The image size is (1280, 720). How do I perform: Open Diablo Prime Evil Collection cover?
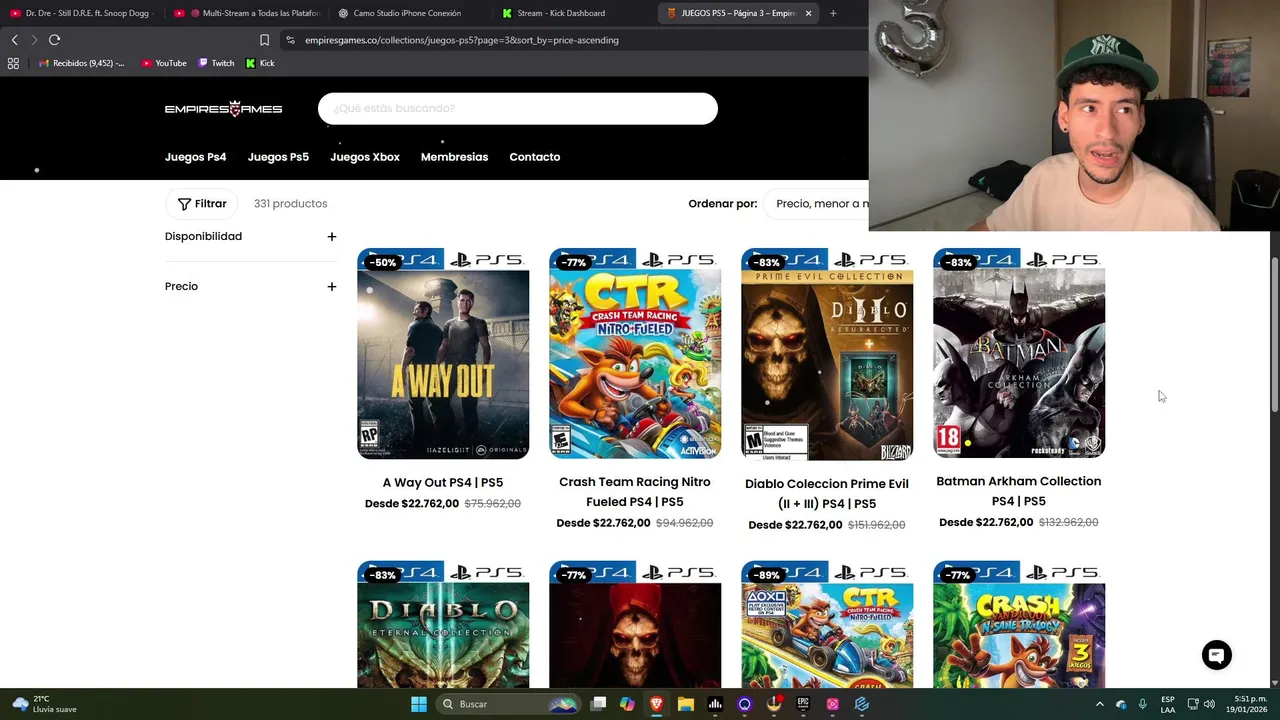click(x=827, y=354)
